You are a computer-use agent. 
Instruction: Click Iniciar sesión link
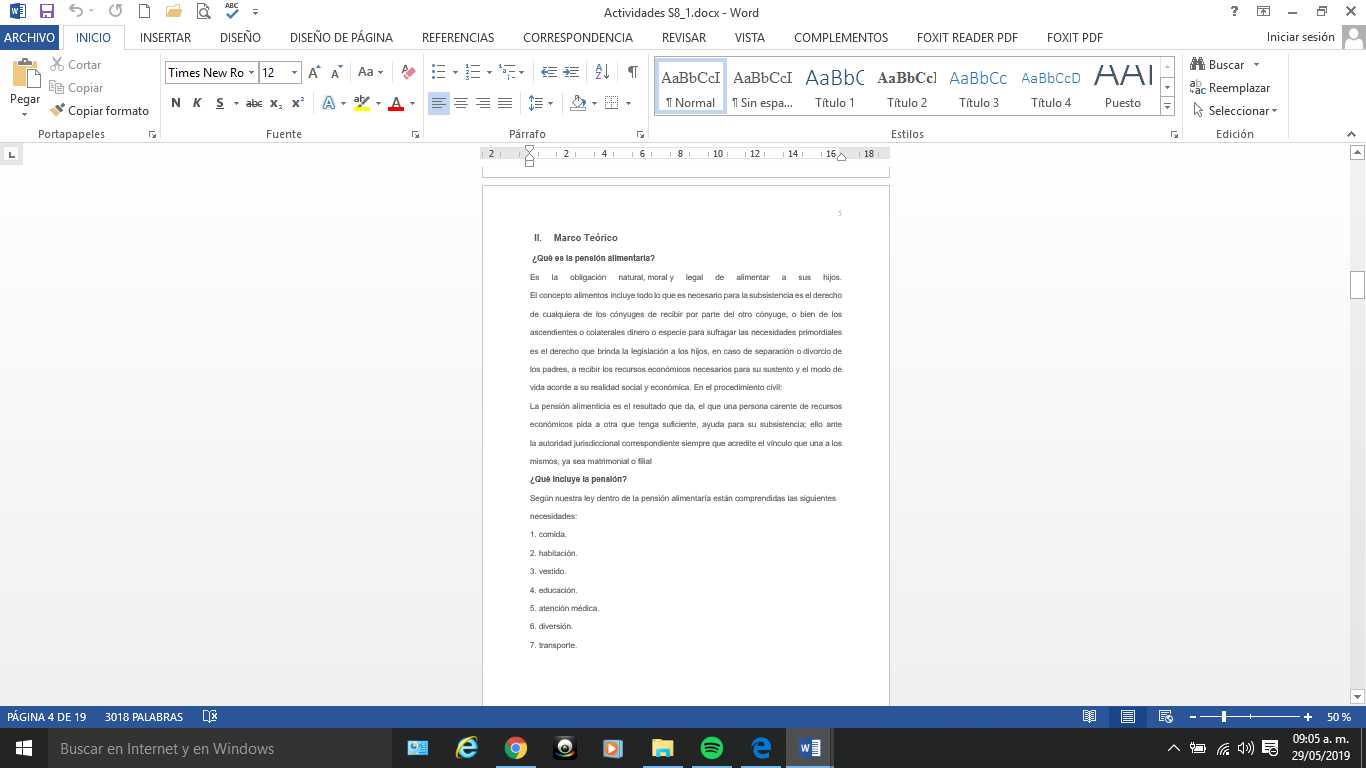[1300, 37]
